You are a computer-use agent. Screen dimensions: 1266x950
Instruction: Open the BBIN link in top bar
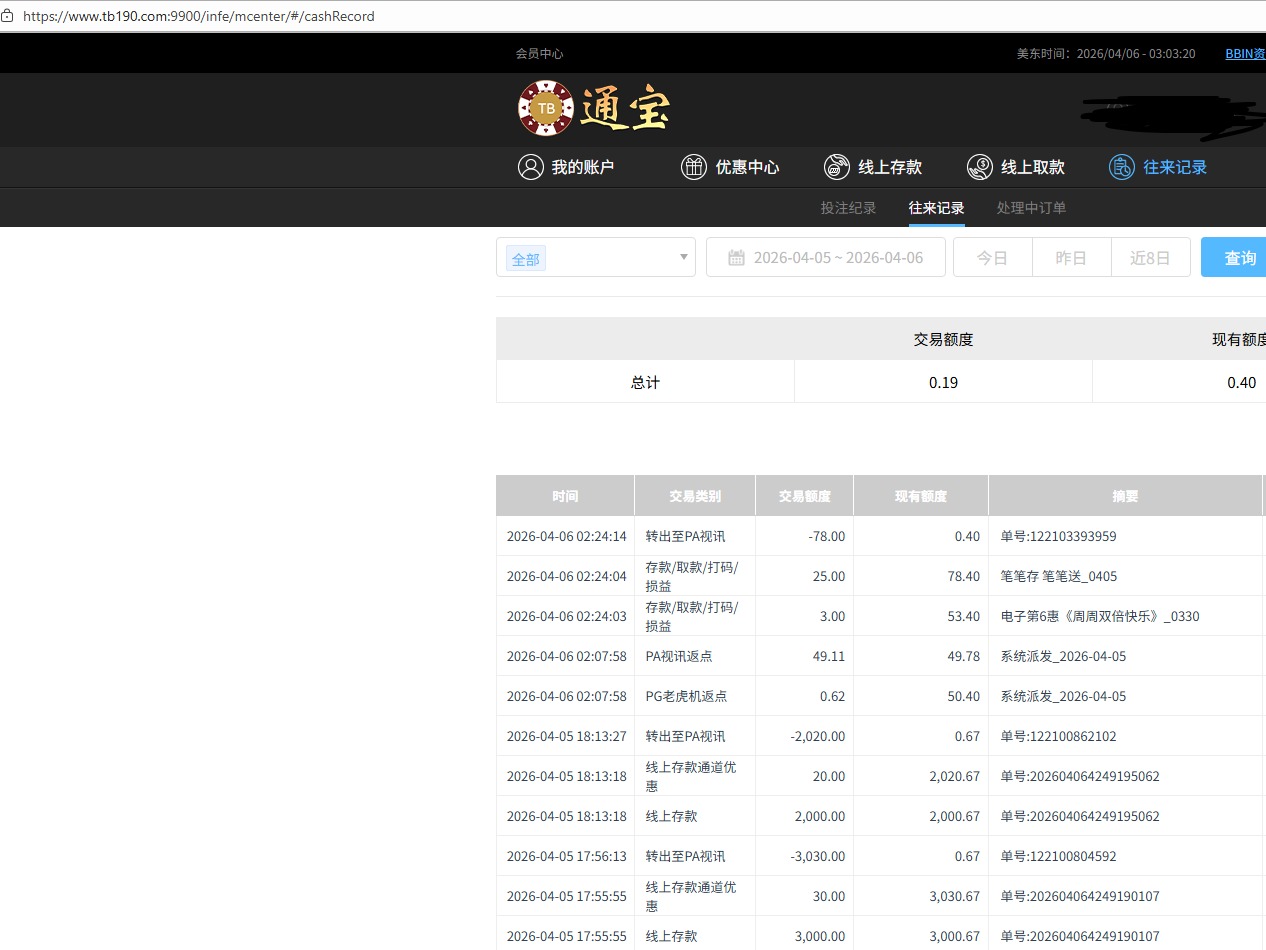point(1244,54)
